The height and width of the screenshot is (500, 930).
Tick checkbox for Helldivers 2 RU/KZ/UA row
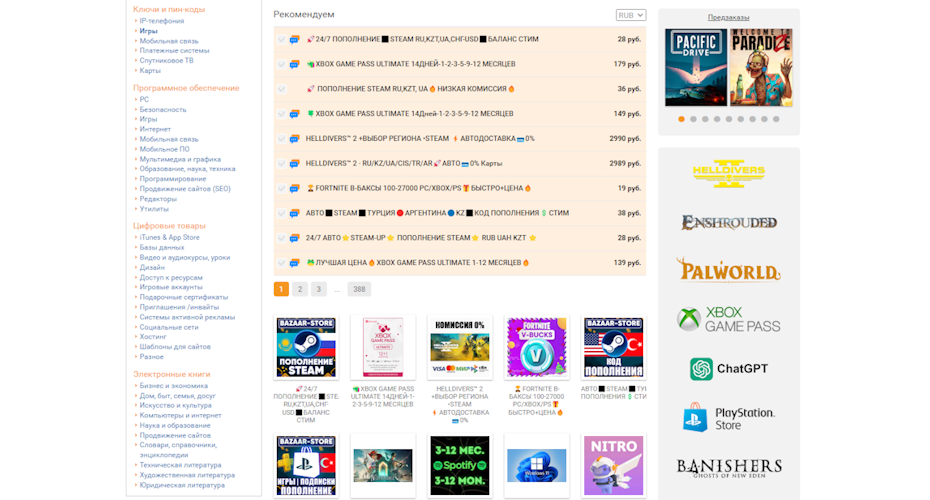[282, 164]
